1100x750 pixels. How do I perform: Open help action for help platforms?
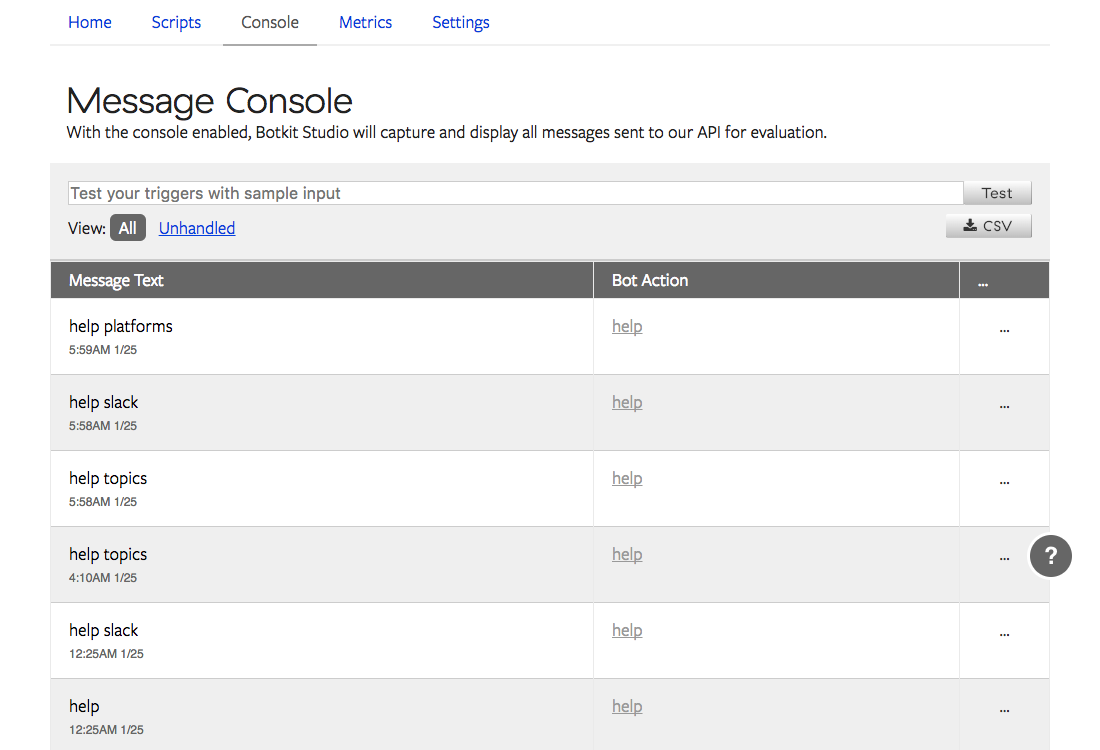point(627,326)
